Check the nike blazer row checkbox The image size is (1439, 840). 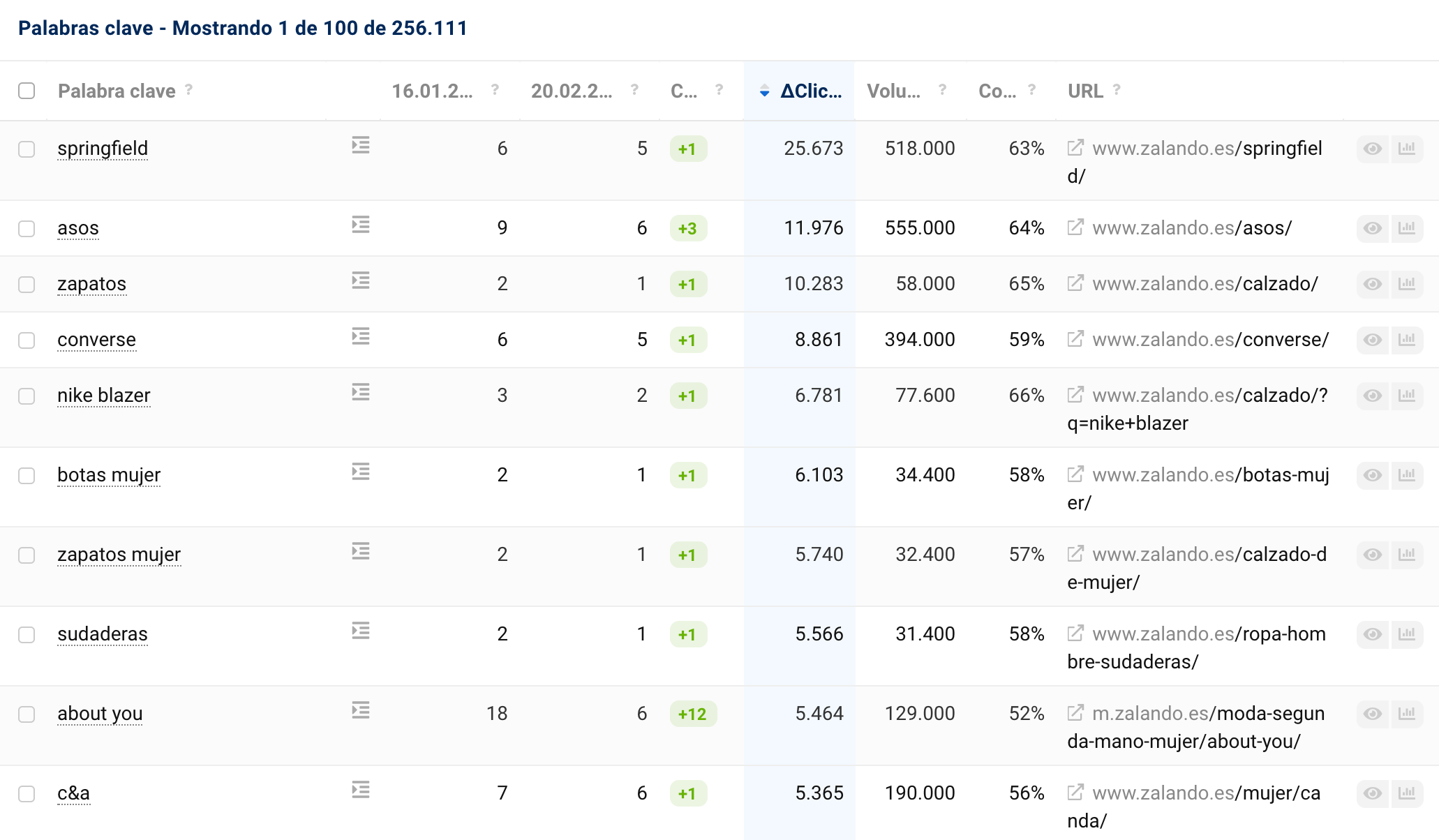click(x=27, y=396)
